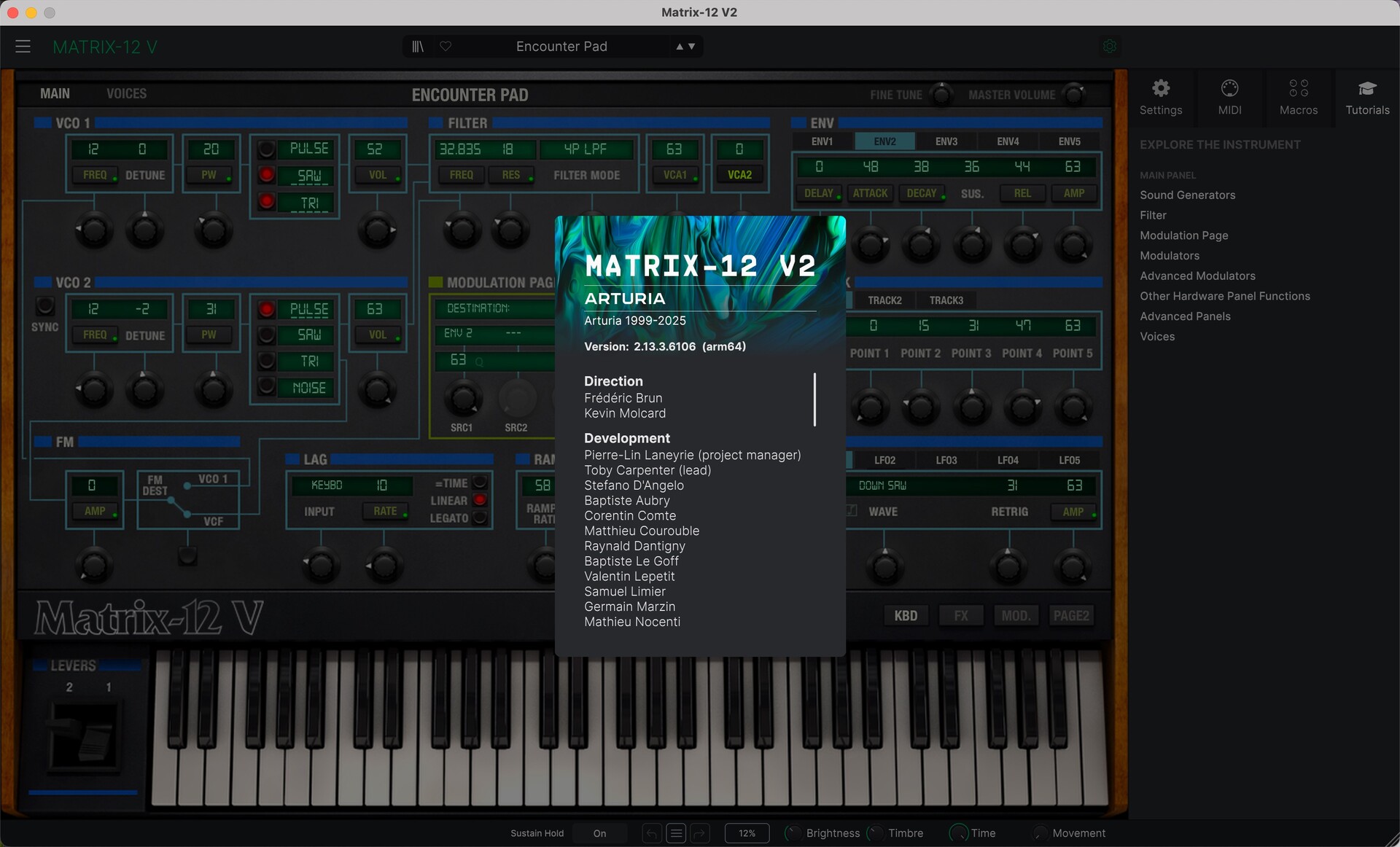The height and width of the screenshot is (847, 1400).
Task: Toggle VCO 1 SAW waveform LED
Action: 267,175
